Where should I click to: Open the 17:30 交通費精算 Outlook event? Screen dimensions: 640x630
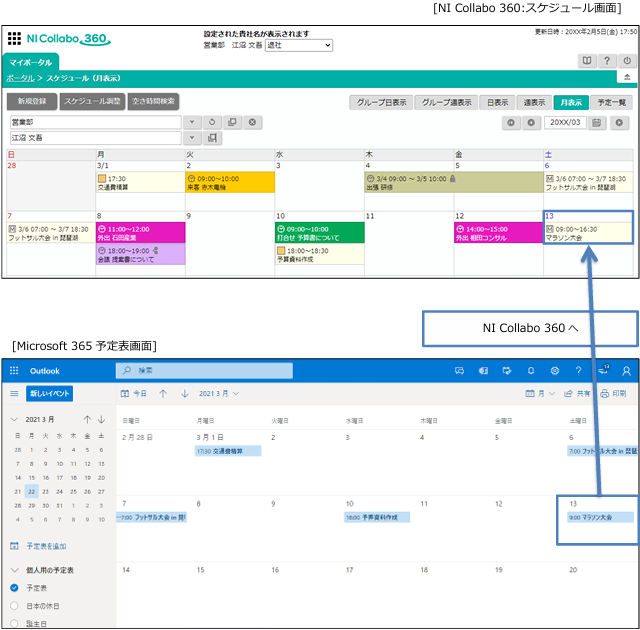coord(228,451)
